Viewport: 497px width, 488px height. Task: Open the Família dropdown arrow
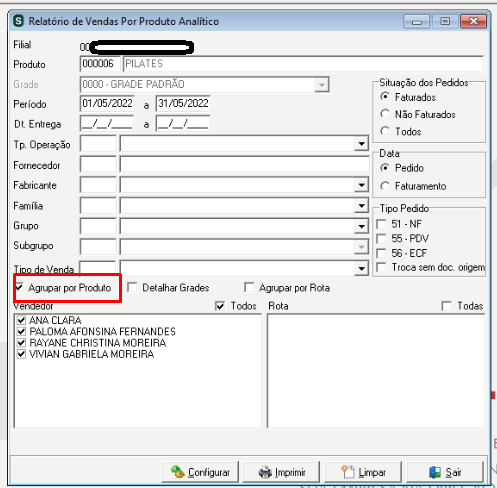point(361,206)
